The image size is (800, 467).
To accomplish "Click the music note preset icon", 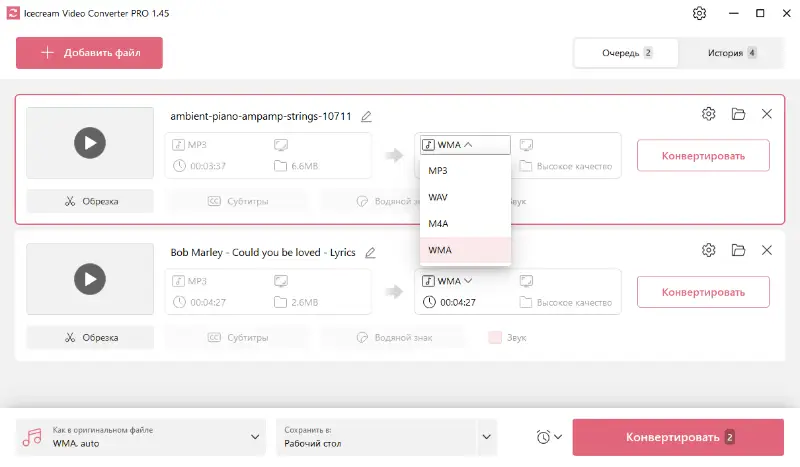I will pos(32,437).
